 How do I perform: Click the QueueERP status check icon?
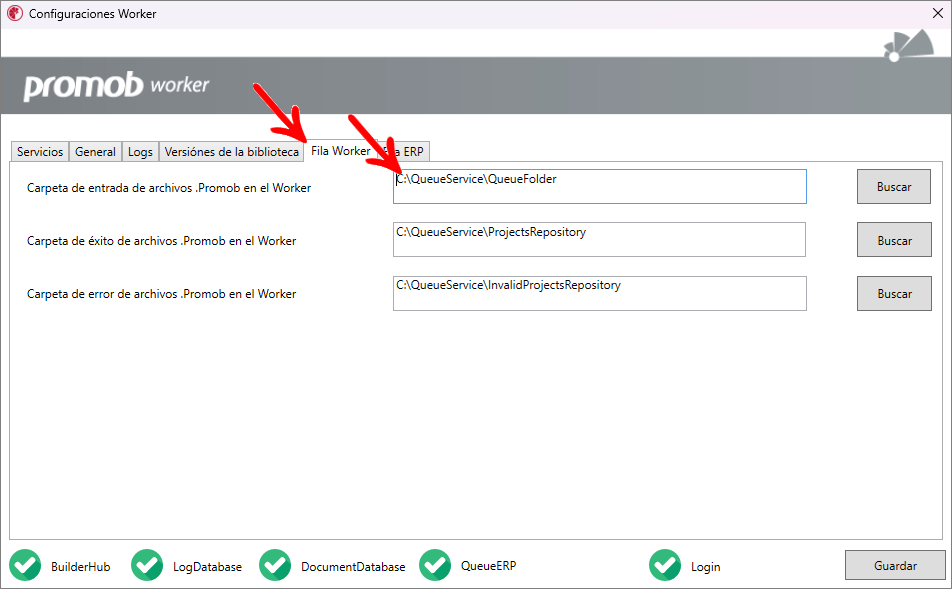(435, 565)
